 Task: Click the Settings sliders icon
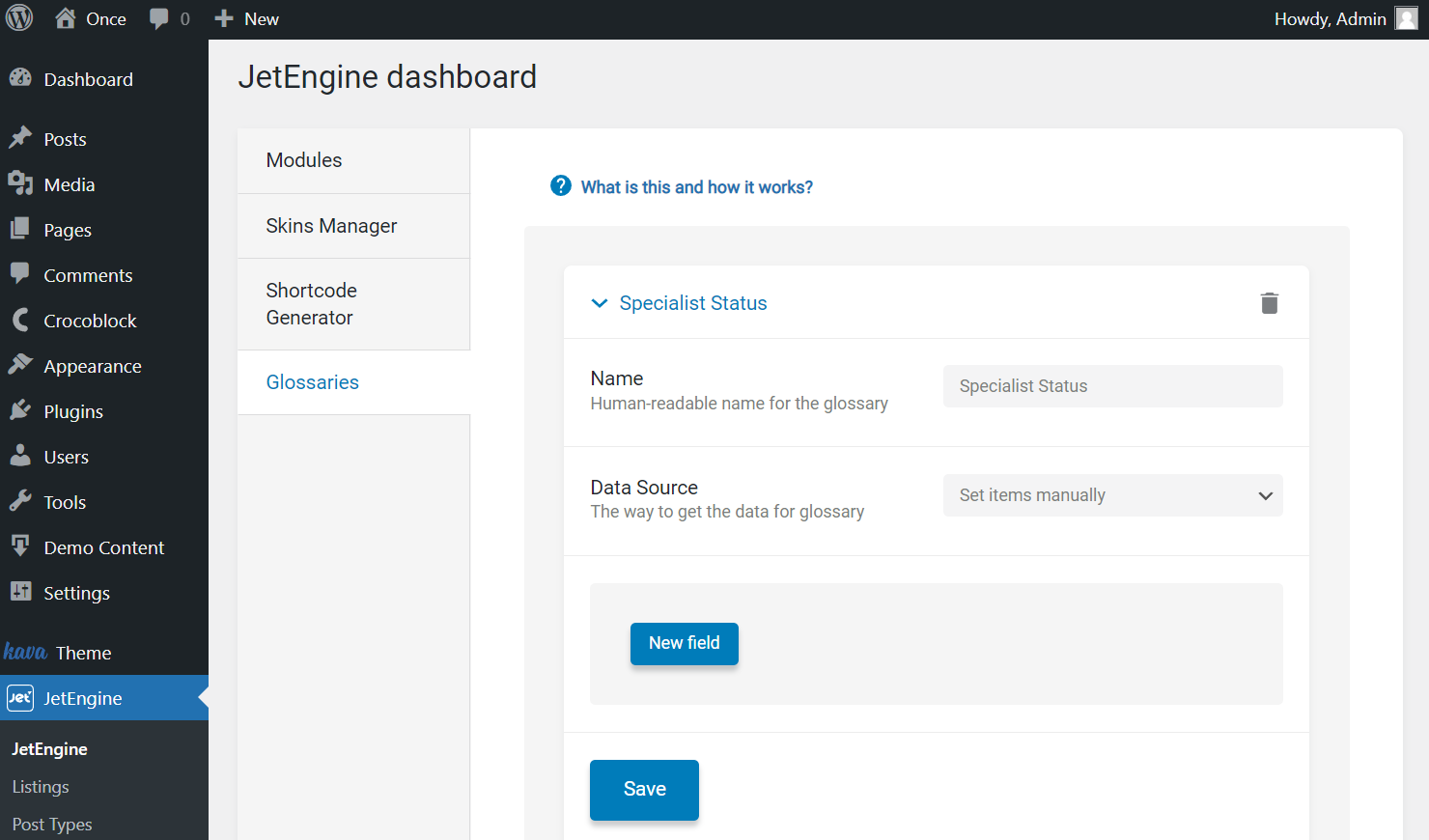(x=20, y=591)
